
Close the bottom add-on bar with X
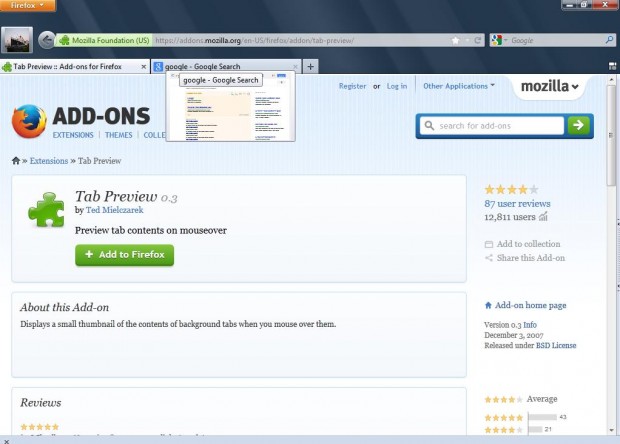click(6, 441)
